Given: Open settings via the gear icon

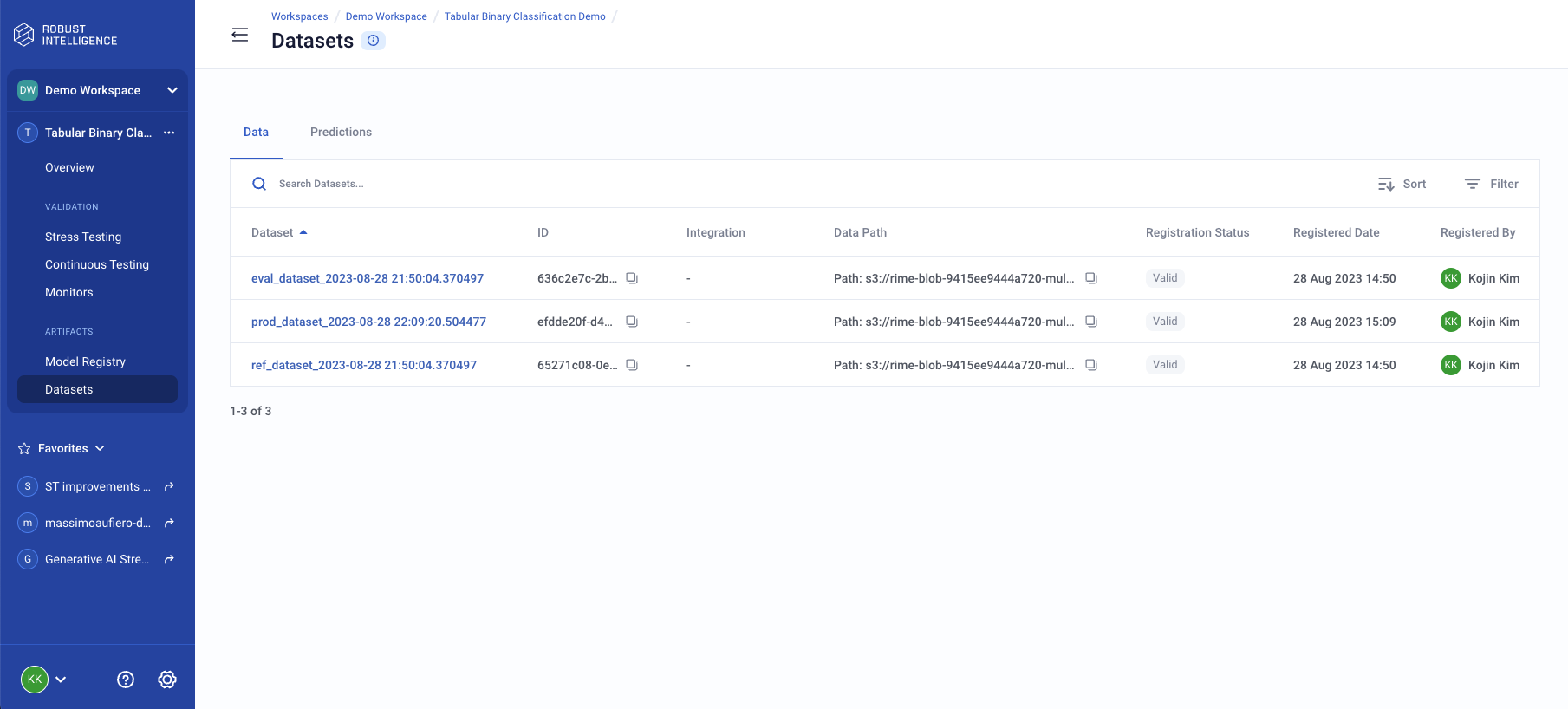Looking at the screenshot, I should point(167,680).
